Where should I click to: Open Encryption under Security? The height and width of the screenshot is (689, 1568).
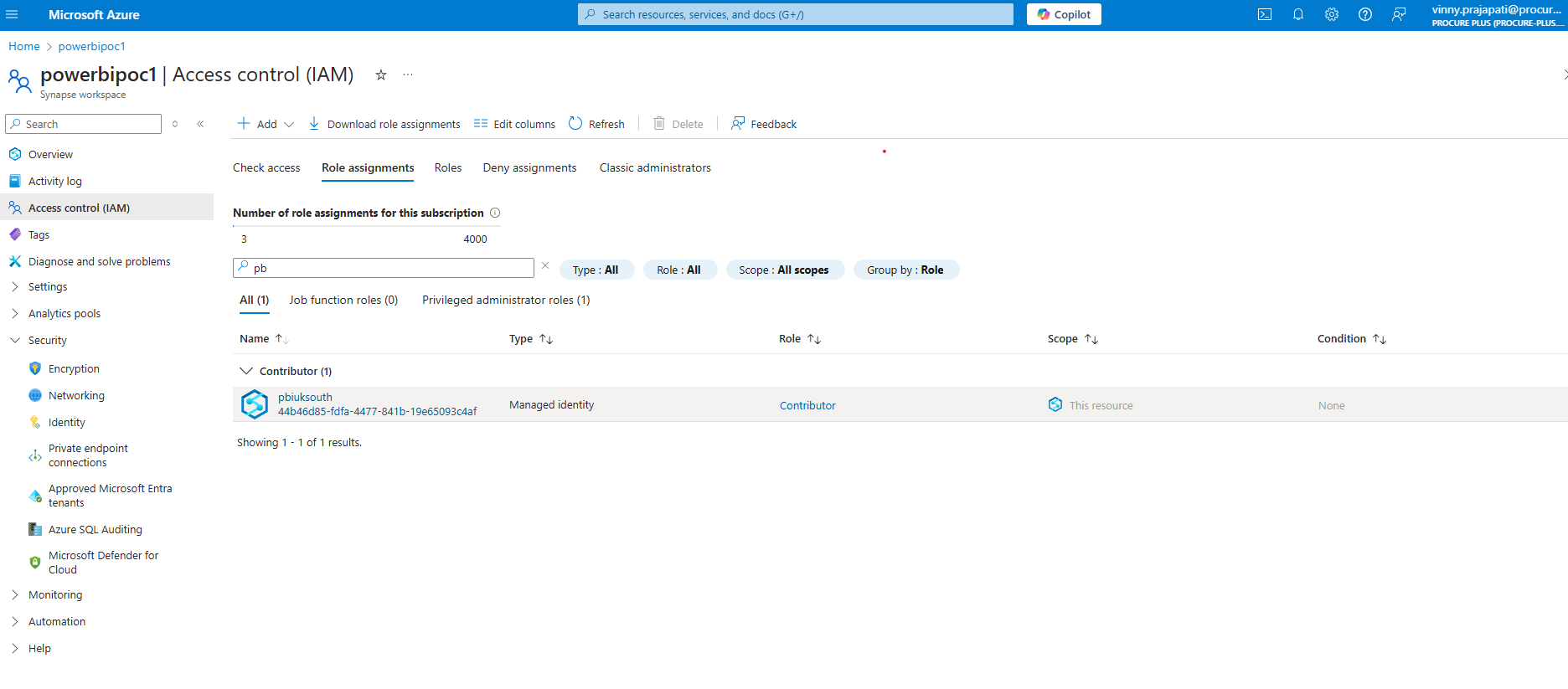click(74, 368)
